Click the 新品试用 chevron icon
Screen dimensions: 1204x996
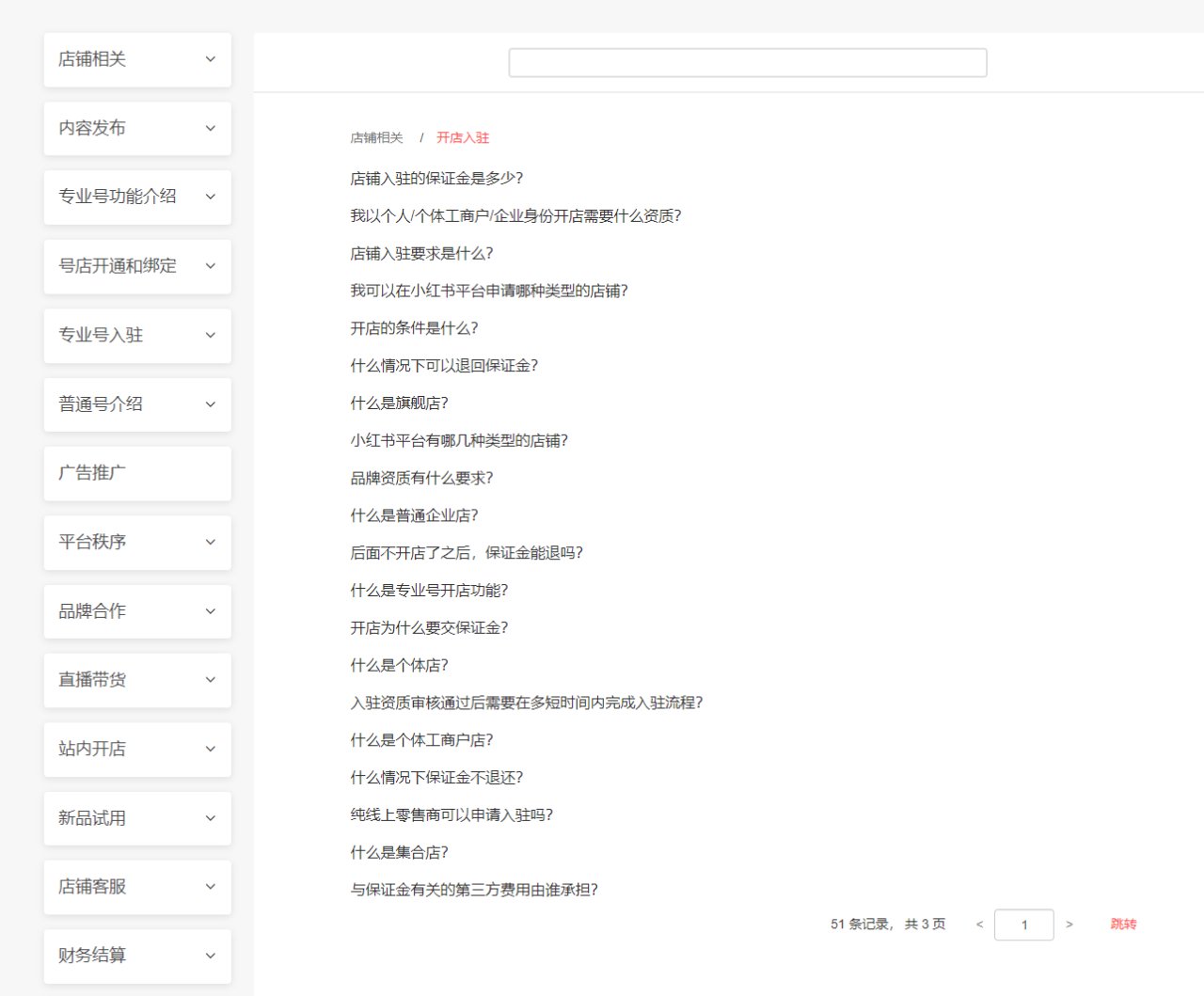(210, 818)
